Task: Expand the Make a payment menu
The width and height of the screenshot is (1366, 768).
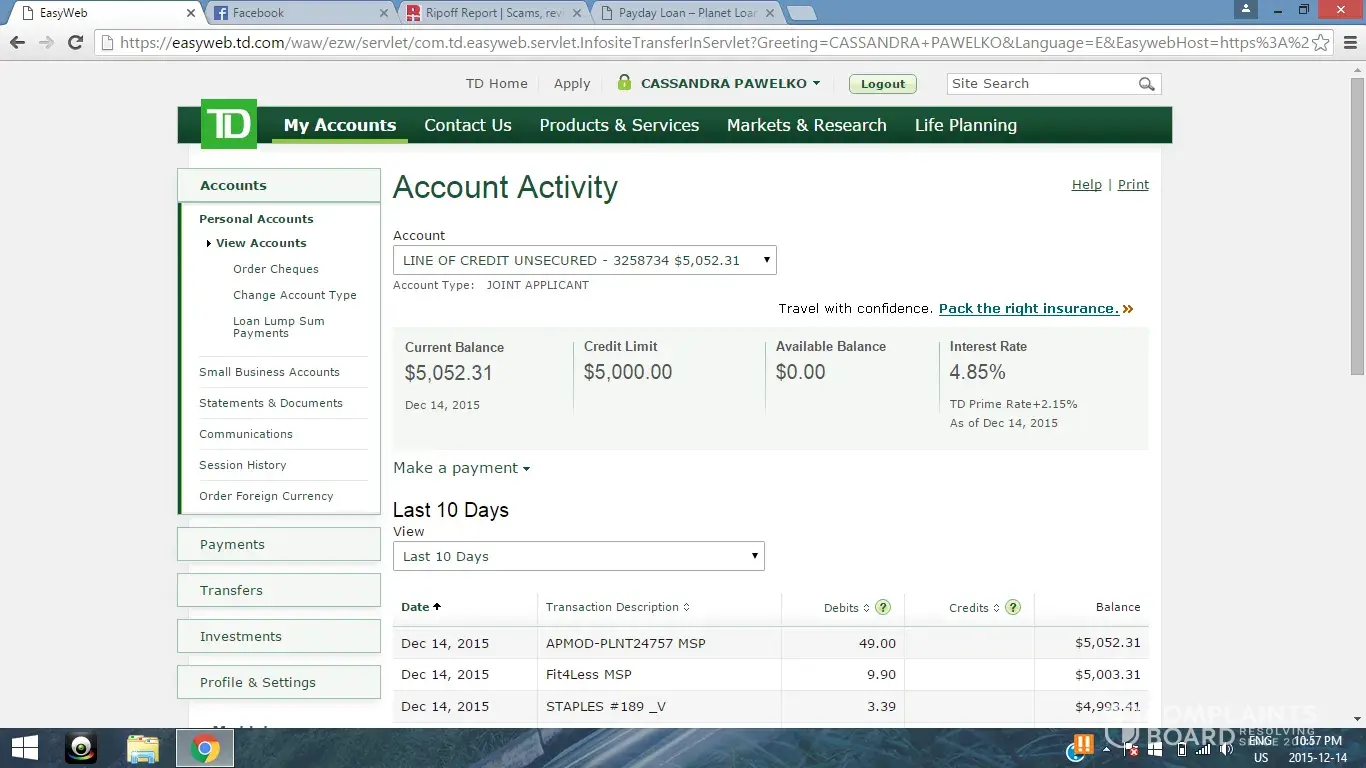Action: [461, 468]
